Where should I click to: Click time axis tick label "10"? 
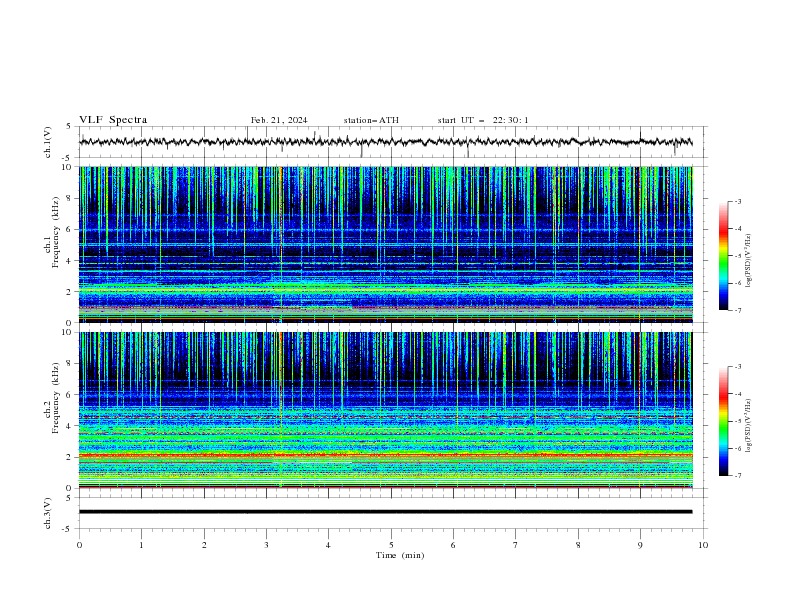point(703,545)
